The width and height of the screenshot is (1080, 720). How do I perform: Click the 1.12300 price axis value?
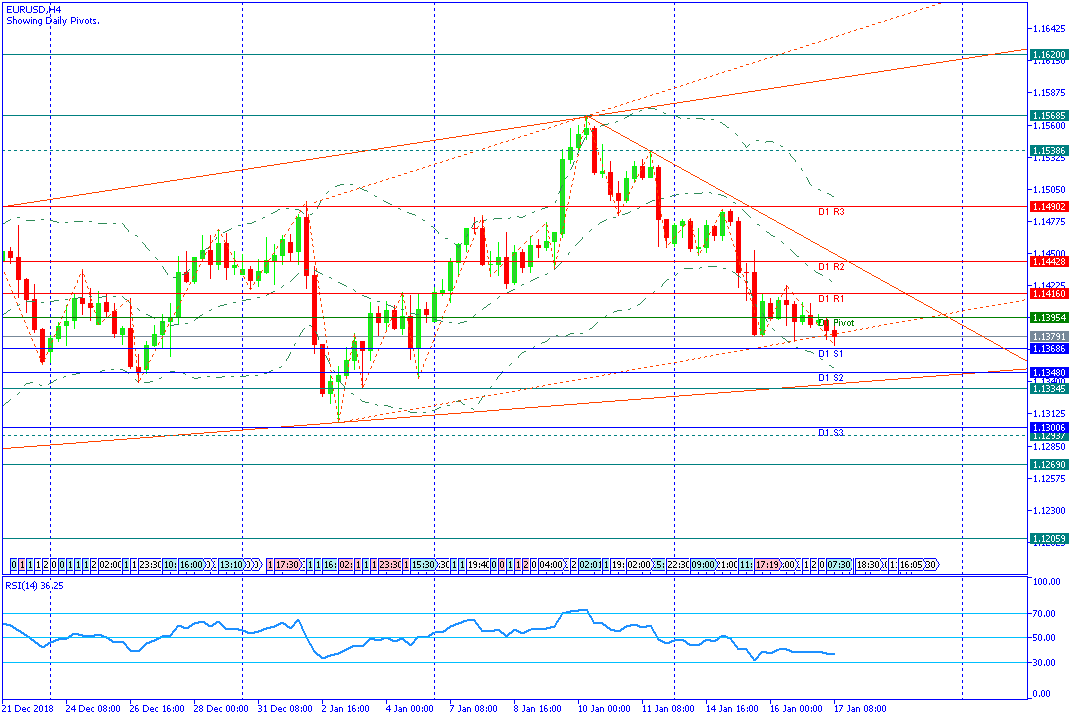coord(1049,511)
